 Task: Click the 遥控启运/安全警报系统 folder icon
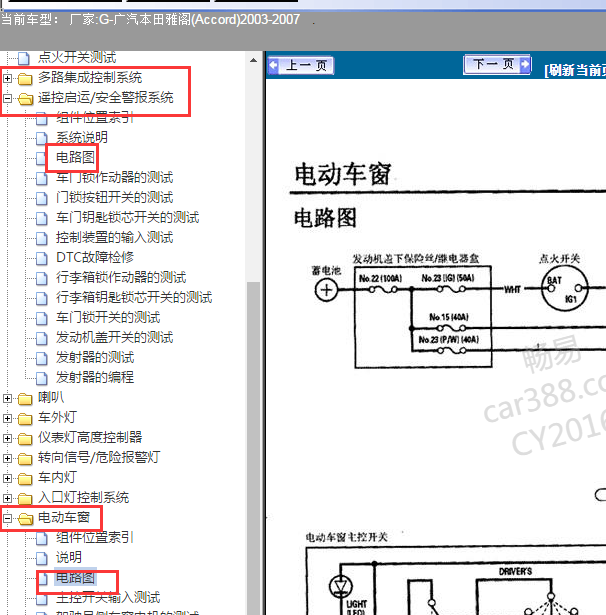(25, 98)
